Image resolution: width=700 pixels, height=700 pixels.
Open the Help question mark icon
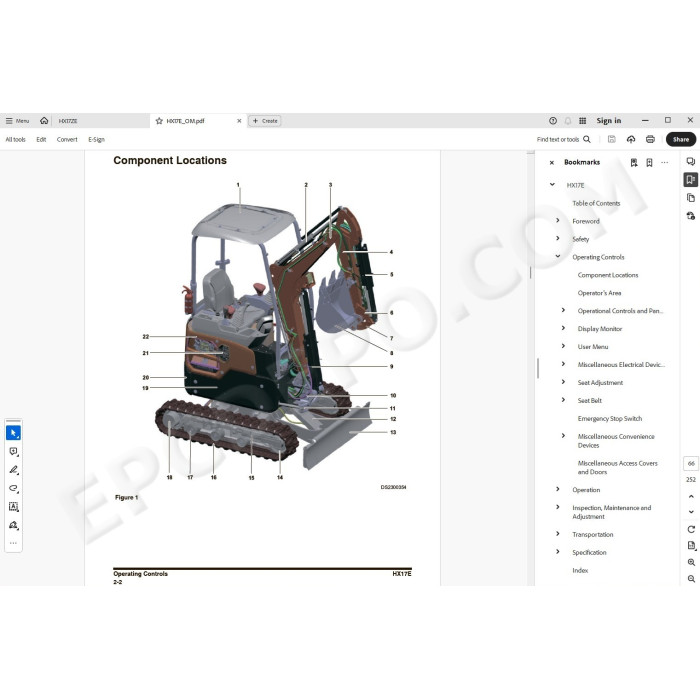tap(553, 121)
